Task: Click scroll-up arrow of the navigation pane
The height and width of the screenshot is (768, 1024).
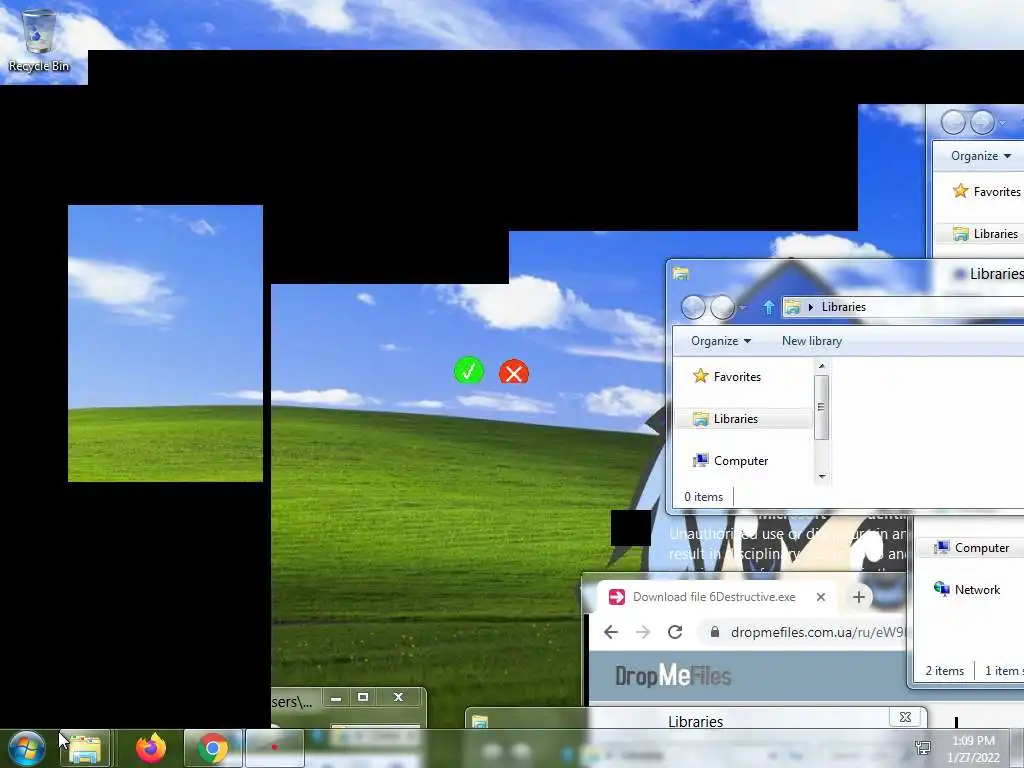Action: [x=822, y=366]
